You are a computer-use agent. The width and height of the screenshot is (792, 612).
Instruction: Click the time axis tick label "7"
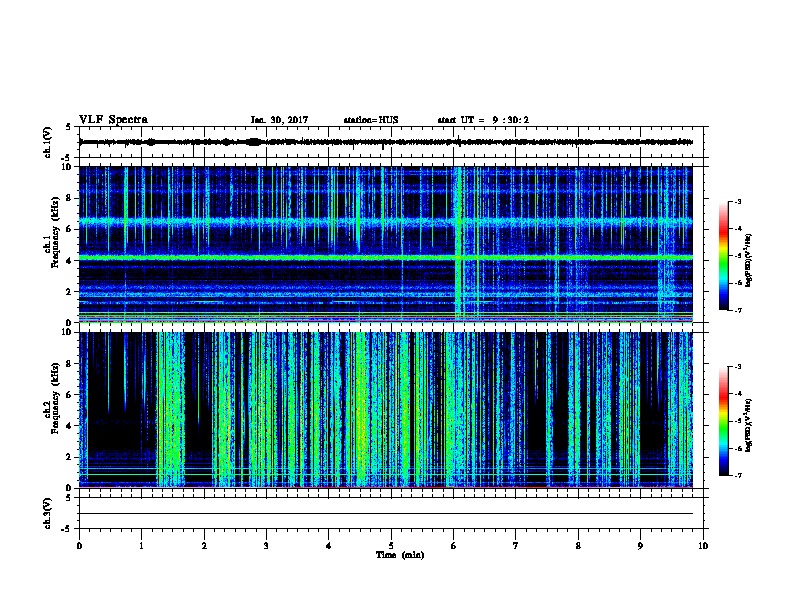(x=516, y=546)
